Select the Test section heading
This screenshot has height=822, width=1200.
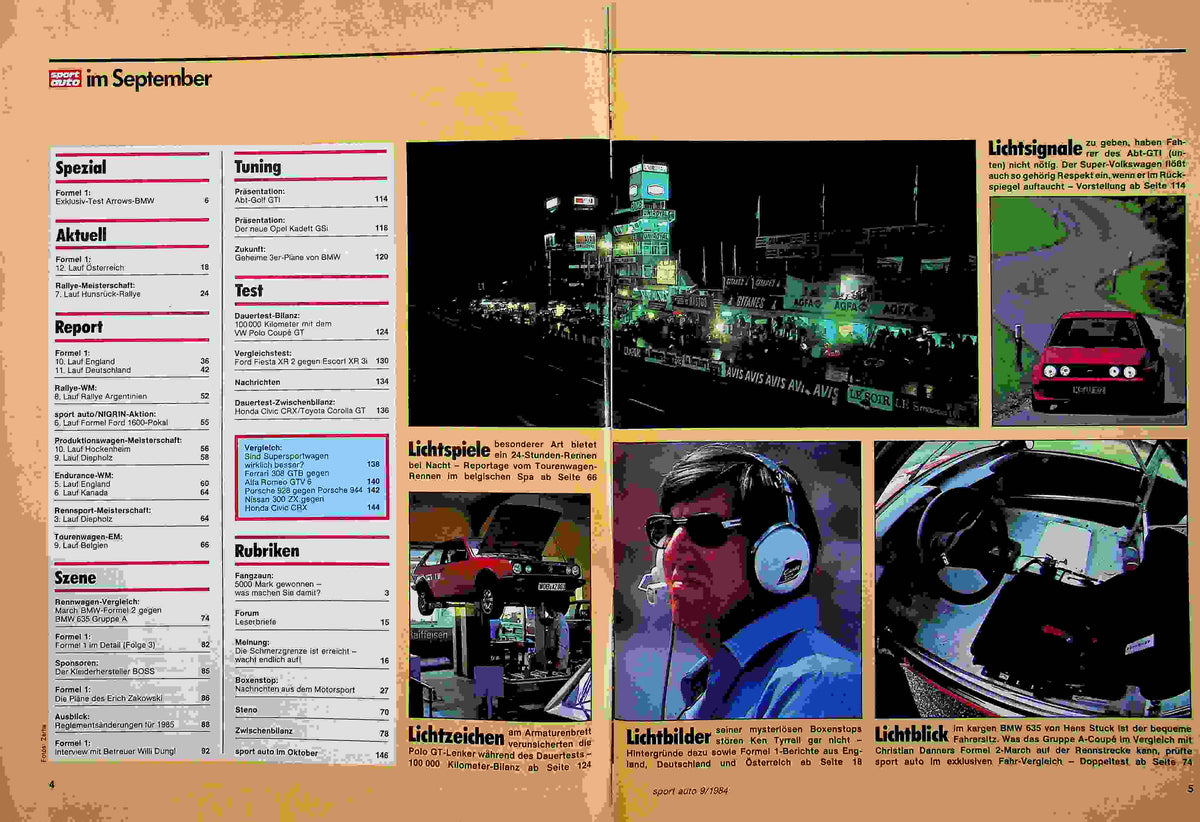click(249, 290)
